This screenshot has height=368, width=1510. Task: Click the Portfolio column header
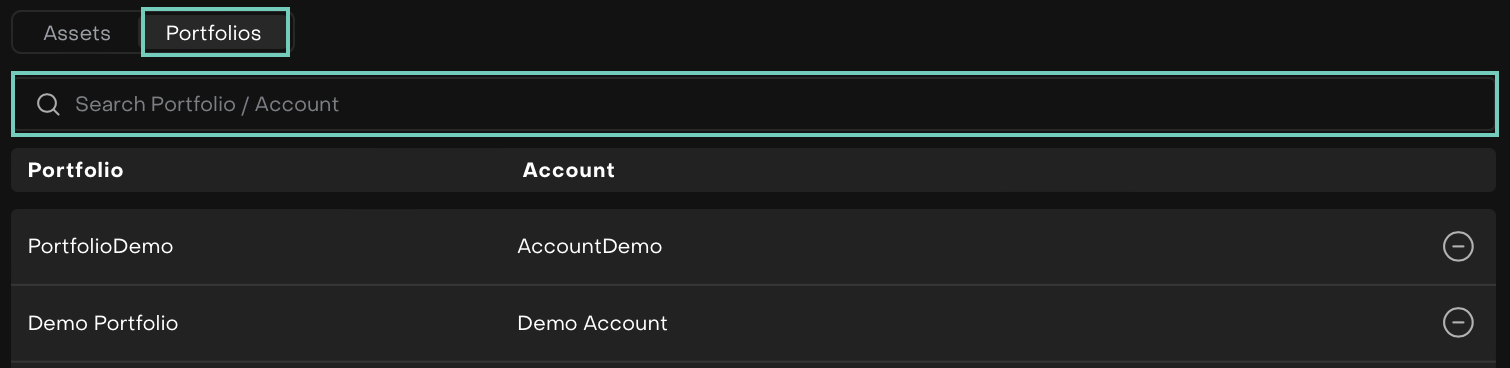[x=76, y=170]
